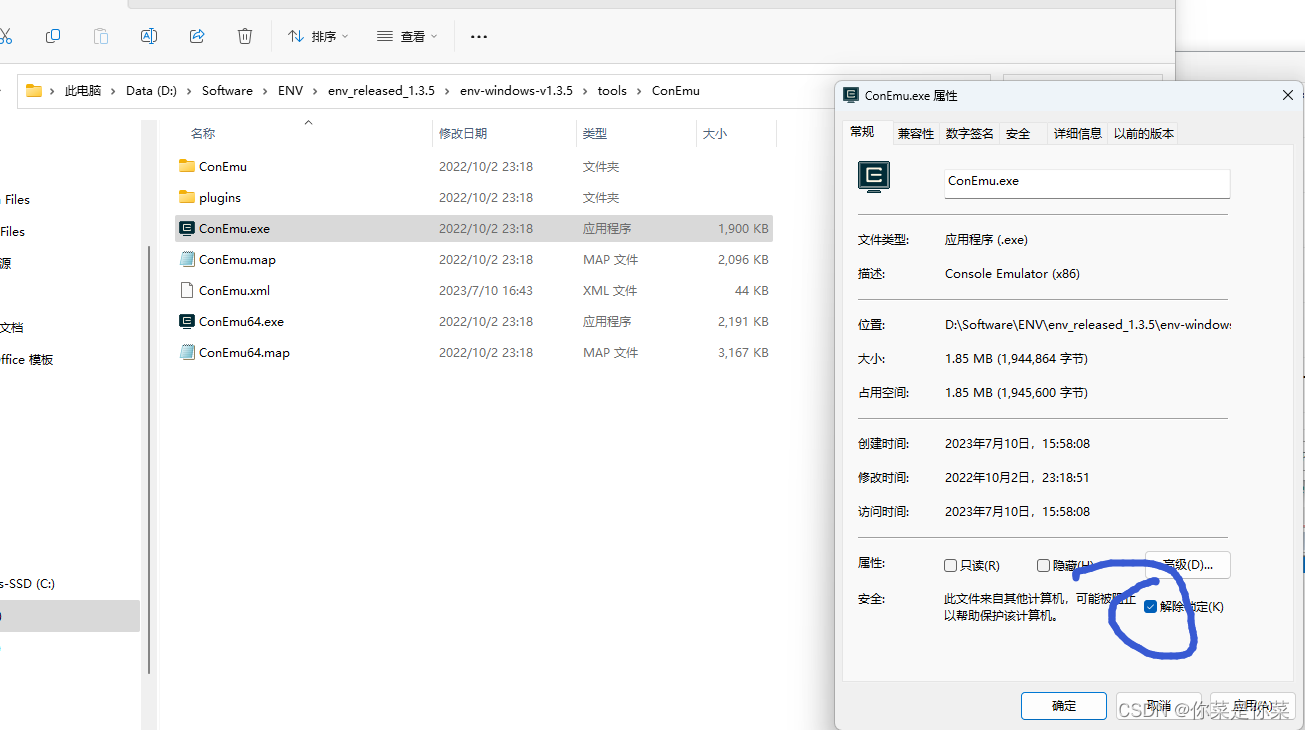The width and height of the screenshot is (1305, 730).
Task: Close the ConEmu.exe properties dialog
Action: click(1287, 95)
